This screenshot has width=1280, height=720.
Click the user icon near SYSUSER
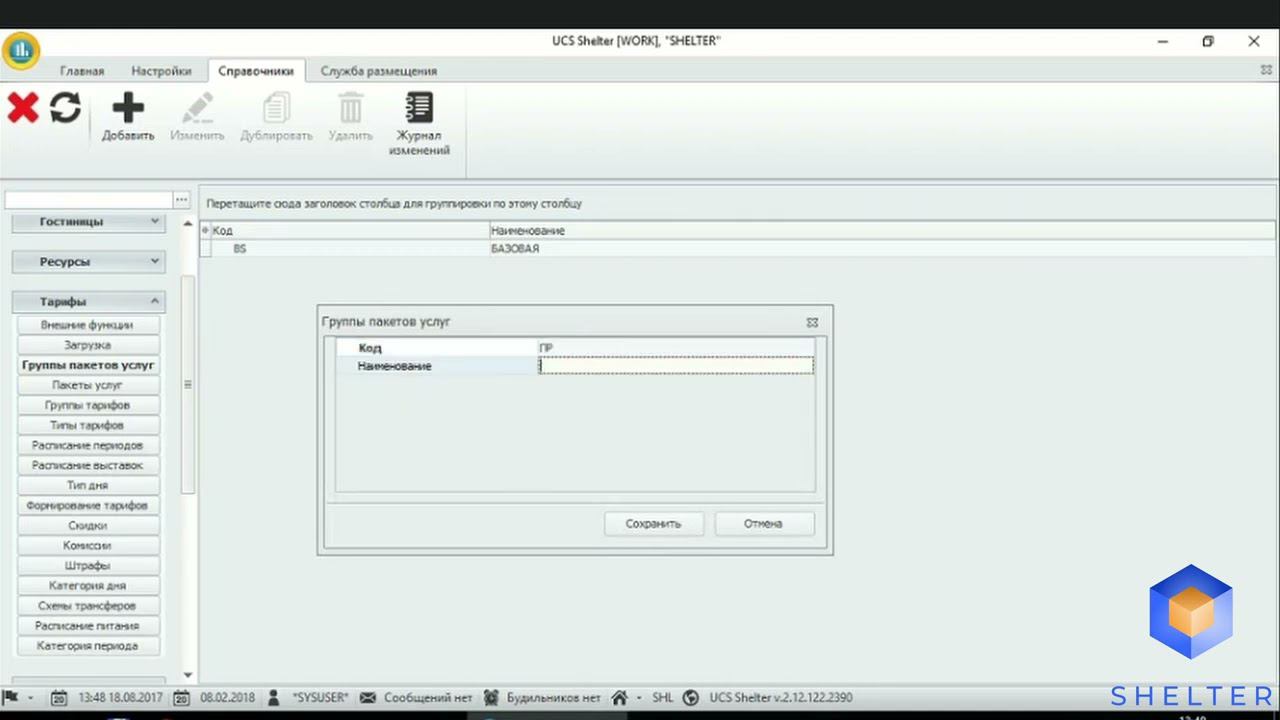(274, 697)
